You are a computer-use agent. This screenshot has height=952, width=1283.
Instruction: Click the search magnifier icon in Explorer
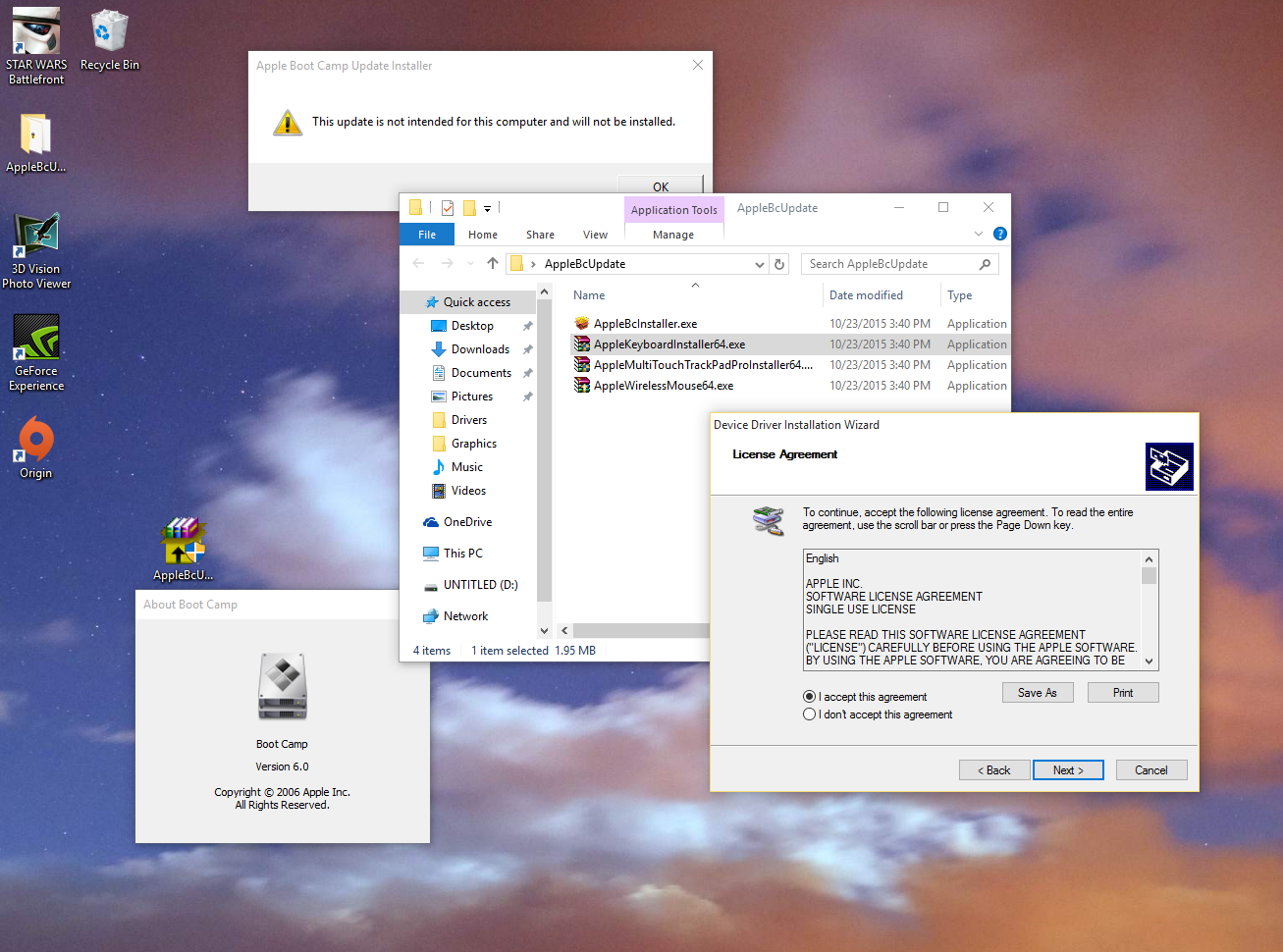click(985, 264)
